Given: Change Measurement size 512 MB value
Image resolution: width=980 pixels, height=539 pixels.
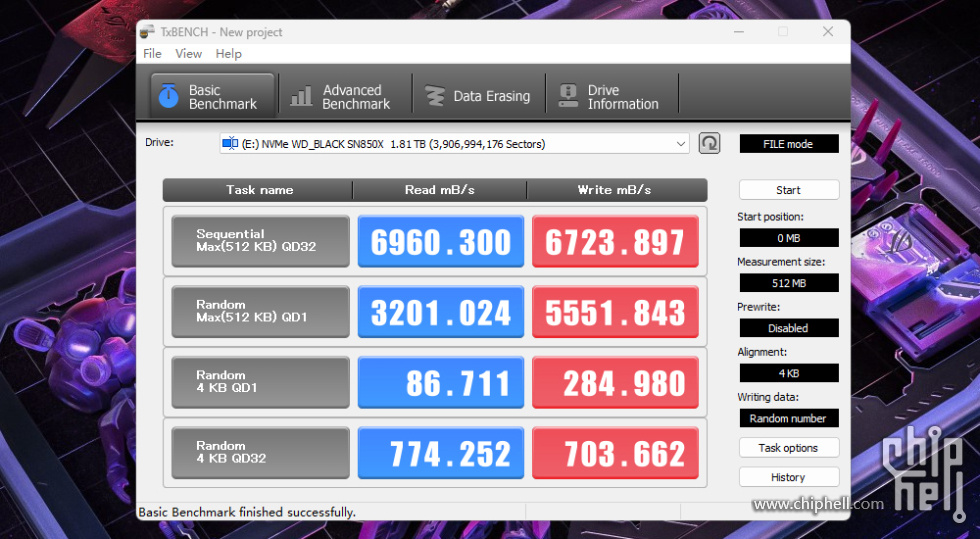Looking at the screenshot, I should pos(789,283).
